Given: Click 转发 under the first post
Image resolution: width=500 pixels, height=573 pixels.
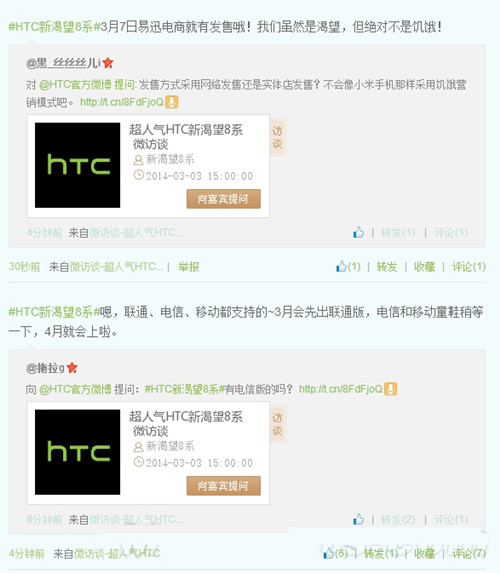Looking at the screenshot, I should pyautogui.click(x=387, y=267).
